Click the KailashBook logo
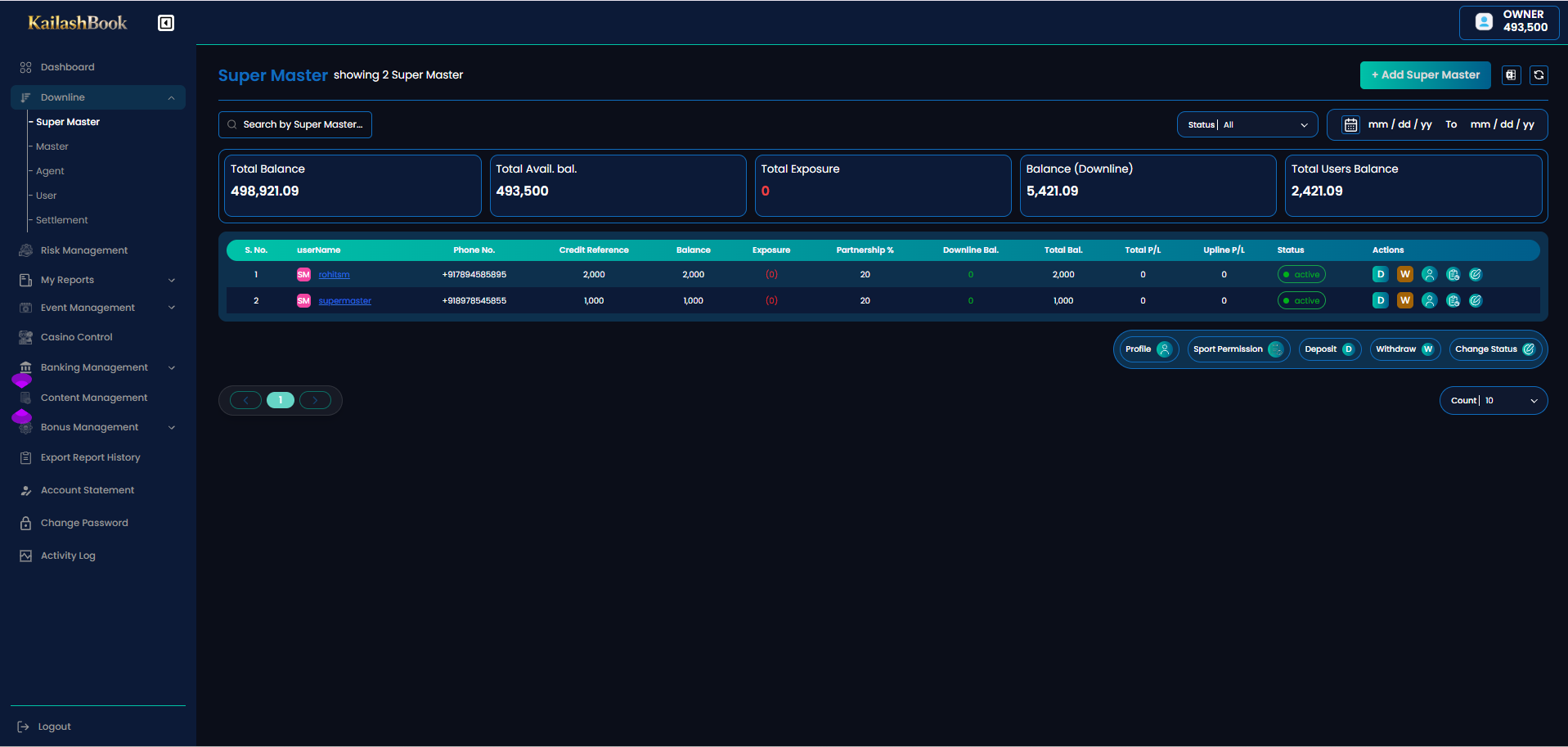 point(78,23)
